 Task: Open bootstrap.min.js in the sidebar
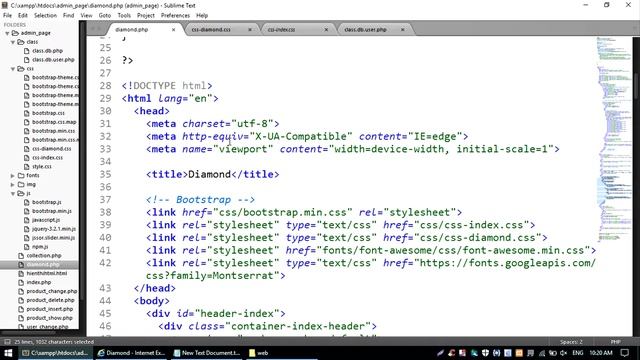(x=52, y=211)
